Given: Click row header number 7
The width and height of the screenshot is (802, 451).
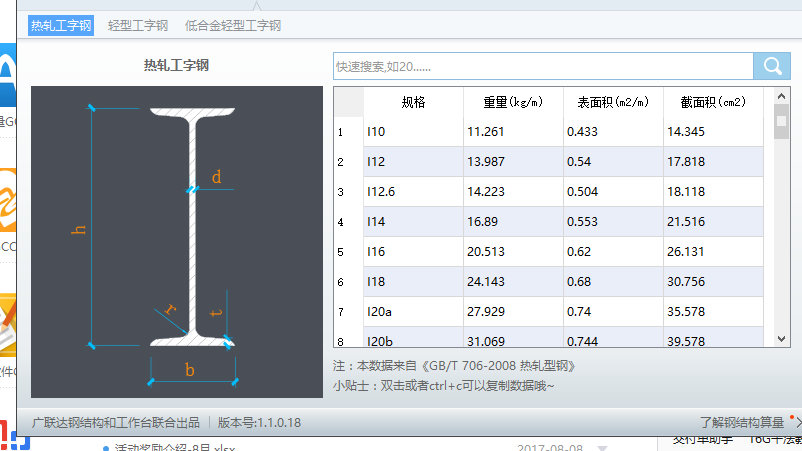Looking at the screenshot, I should (349, 312).
